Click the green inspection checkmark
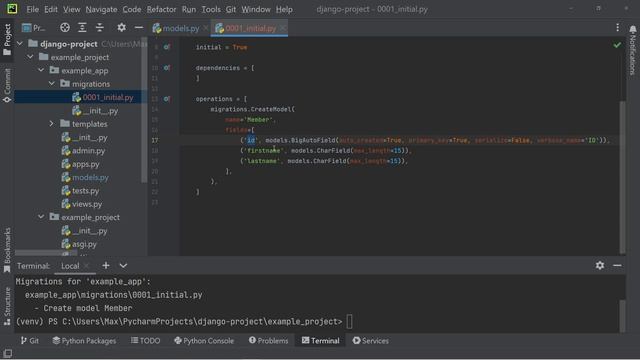 pyautogui.click(x=617, y=45)
